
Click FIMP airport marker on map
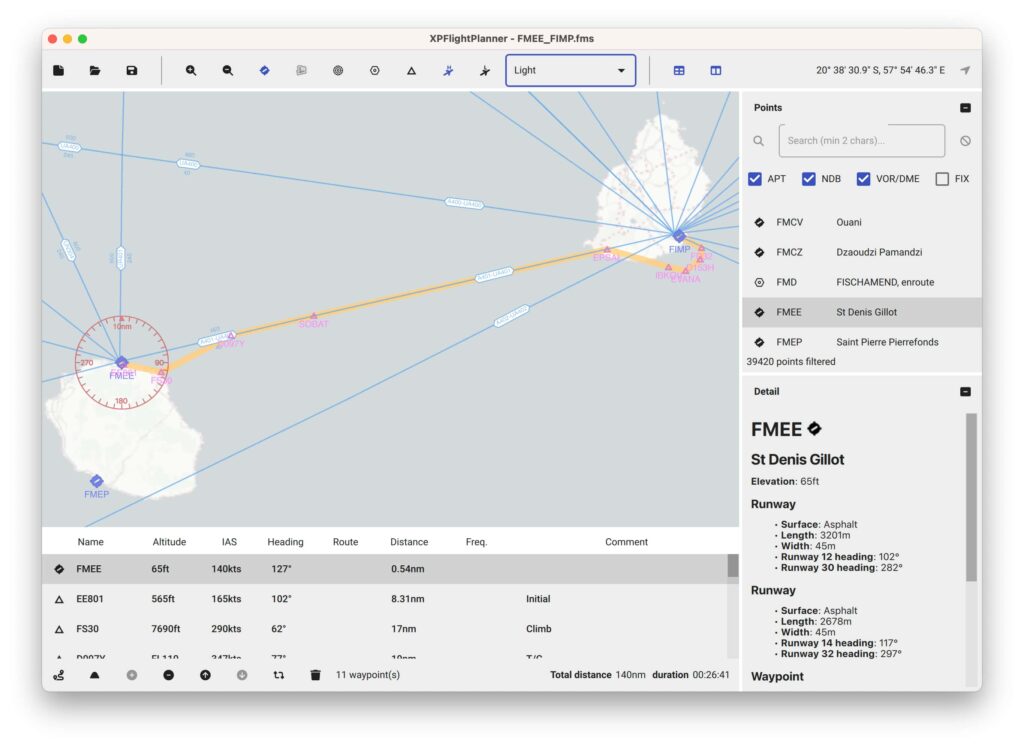[679, 236]
